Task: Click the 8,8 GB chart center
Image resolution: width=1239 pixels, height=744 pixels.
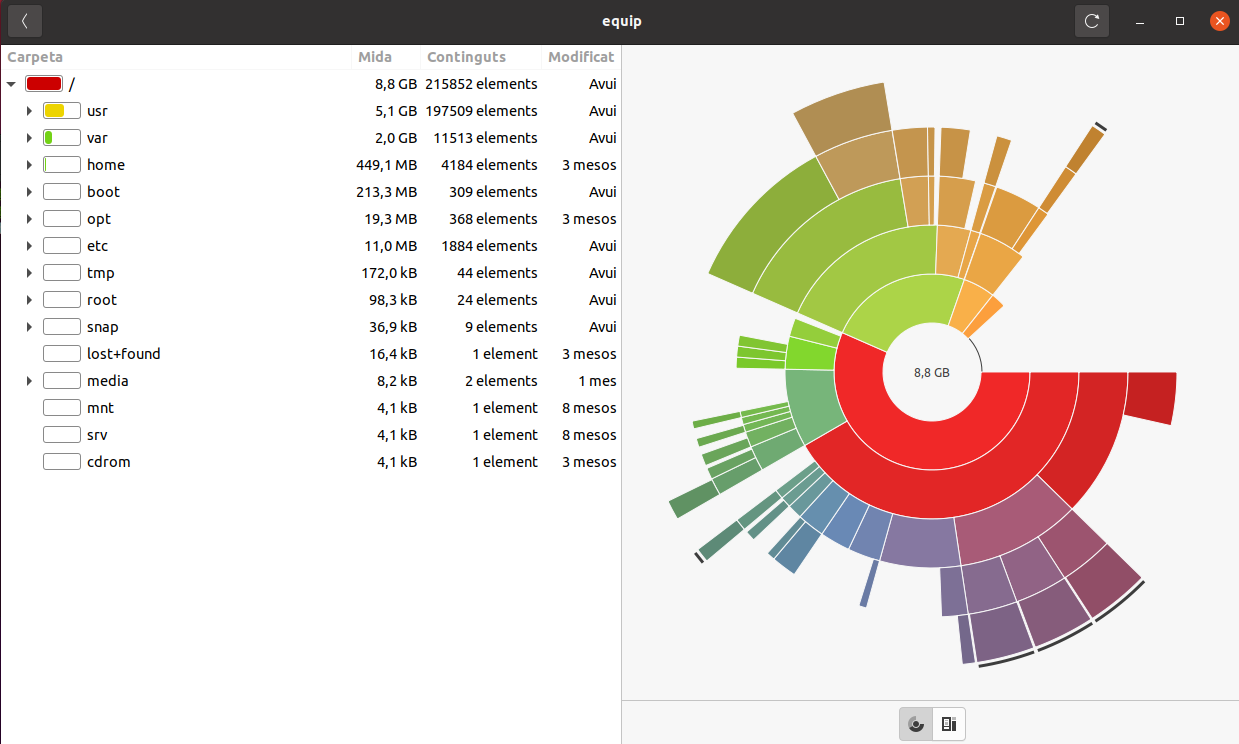Action: [931, 372]
